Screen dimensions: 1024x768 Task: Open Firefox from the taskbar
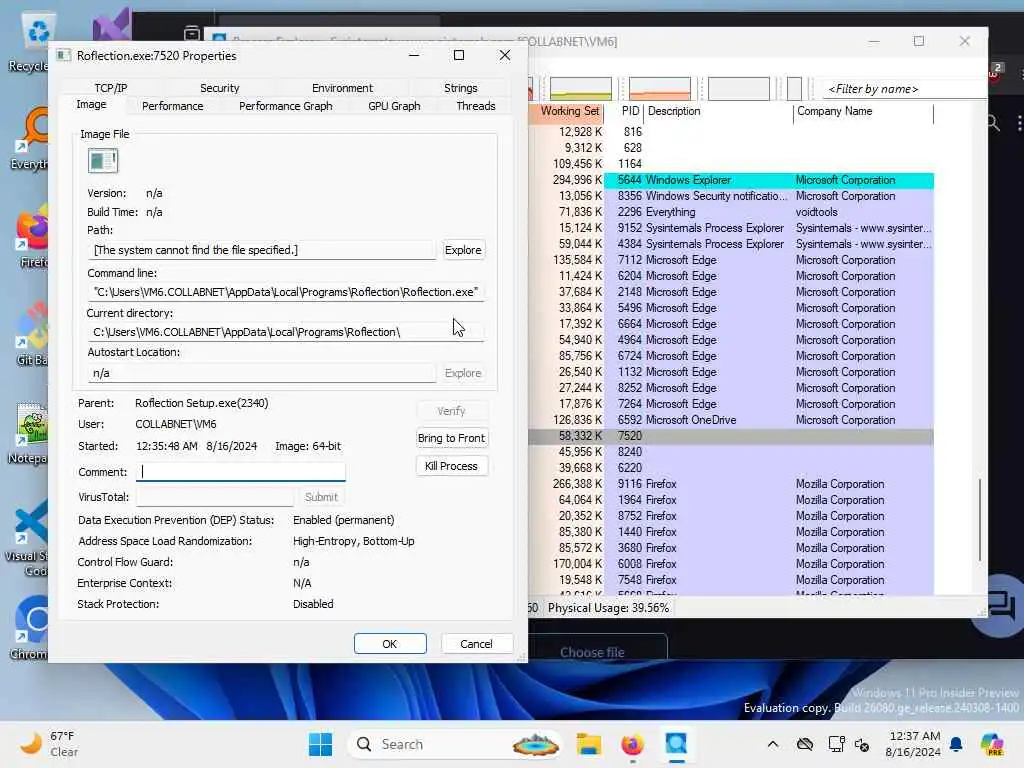point(632,744)
